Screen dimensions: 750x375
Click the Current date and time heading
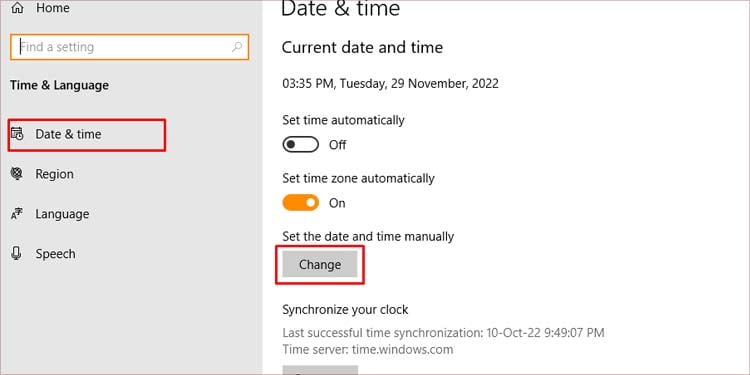tap(362, 47)
